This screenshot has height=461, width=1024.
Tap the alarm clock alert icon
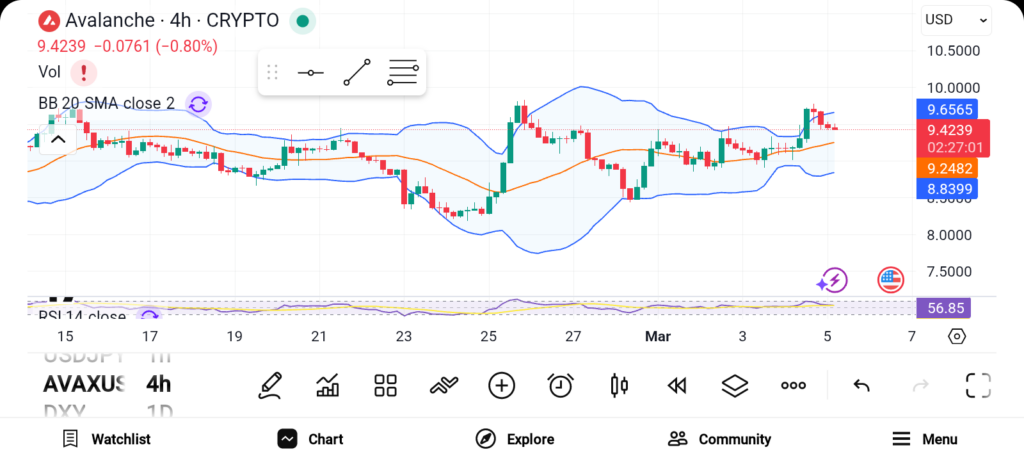(x=560, y=385)
